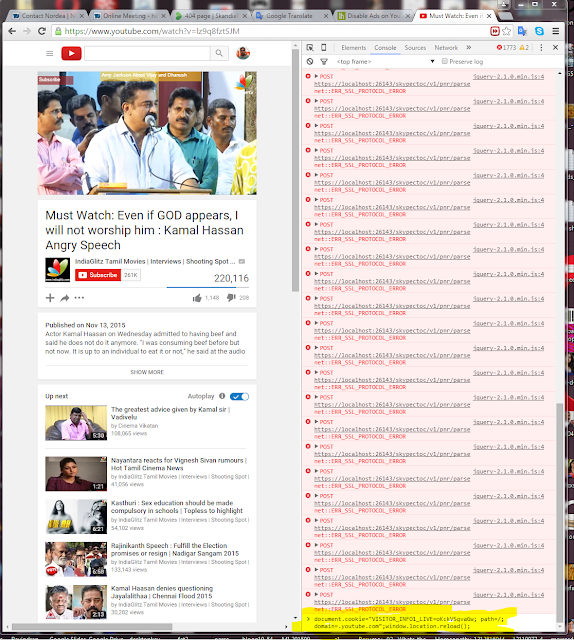574x640 pixels.
Task: Click the console input line with document.cookie
Action: pyautogui.click(x=408, y=622)
